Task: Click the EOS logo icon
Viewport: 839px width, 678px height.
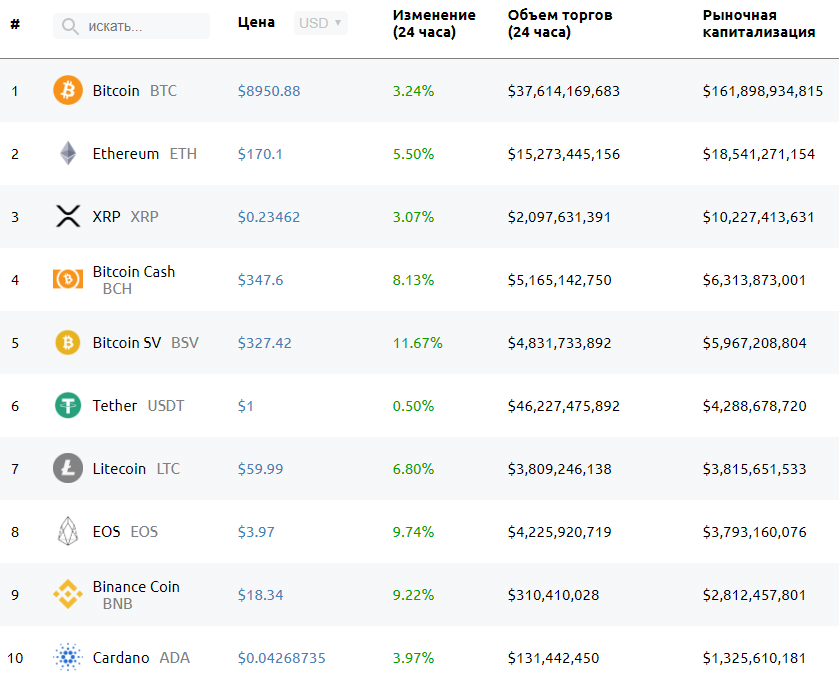Action: click(68, 532)
